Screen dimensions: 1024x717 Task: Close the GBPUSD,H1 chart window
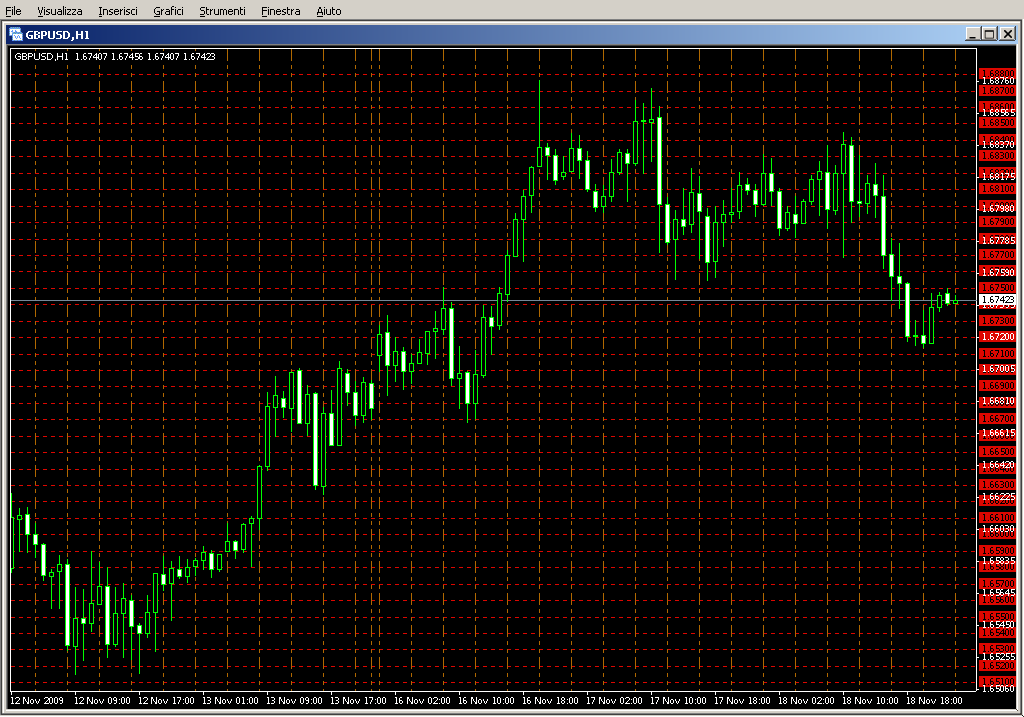1008,34
